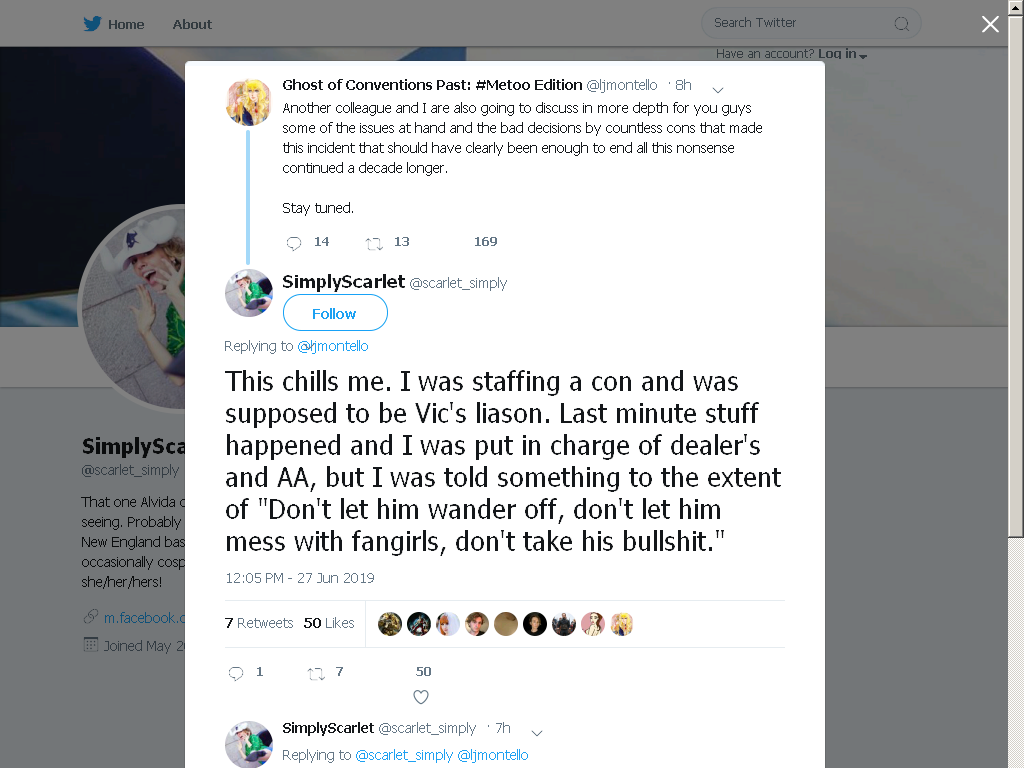
Task: Click reply icon on SimplyScarlet's main tweet
Action: click(236, 673)
